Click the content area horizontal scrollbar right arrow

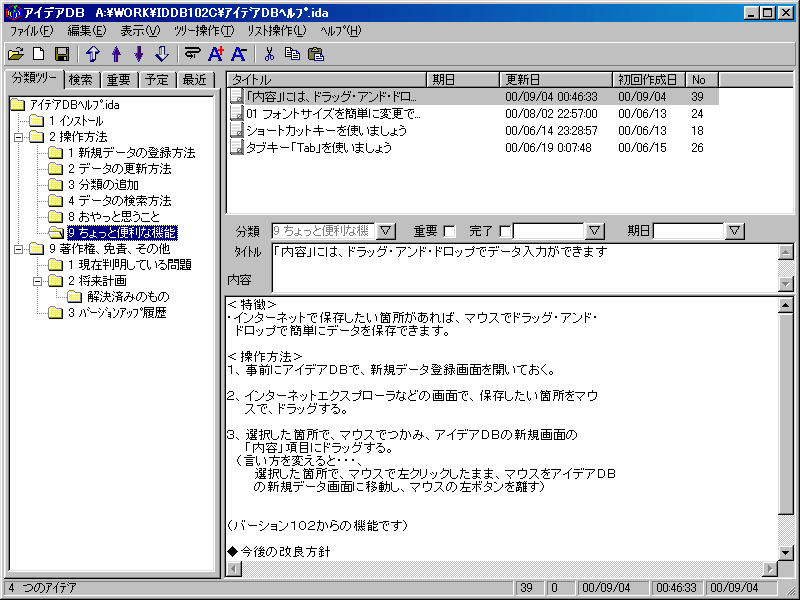click(x=769, y=568)
